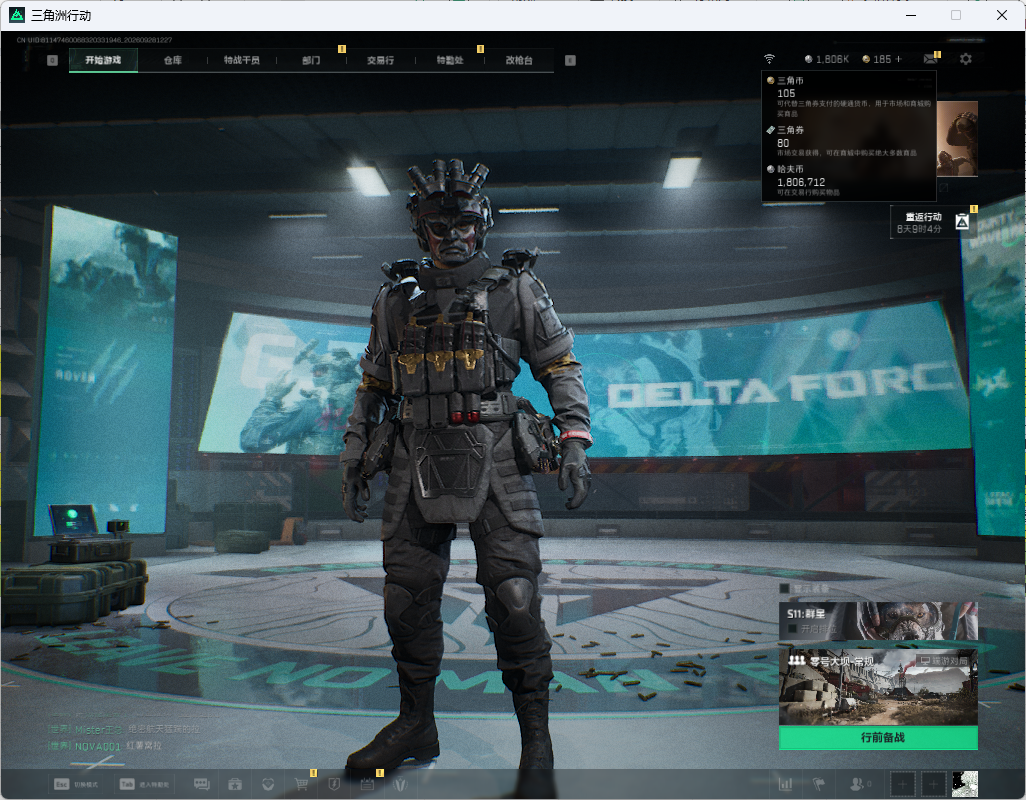
Task: Click the 端游对局 match type label
Action: [944, 661]
